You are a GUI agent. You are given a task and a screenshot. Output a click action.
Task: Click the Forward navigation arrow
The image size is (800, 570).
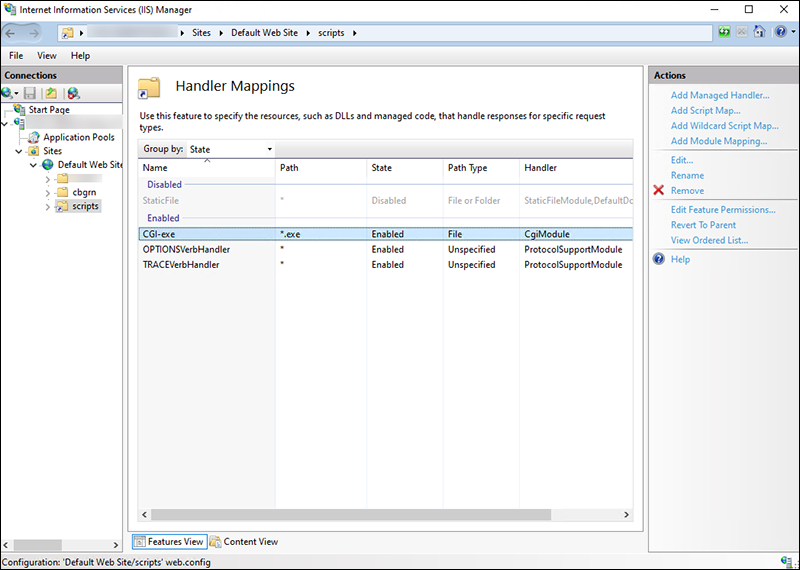pyautogui.click(x=34, y=33)
